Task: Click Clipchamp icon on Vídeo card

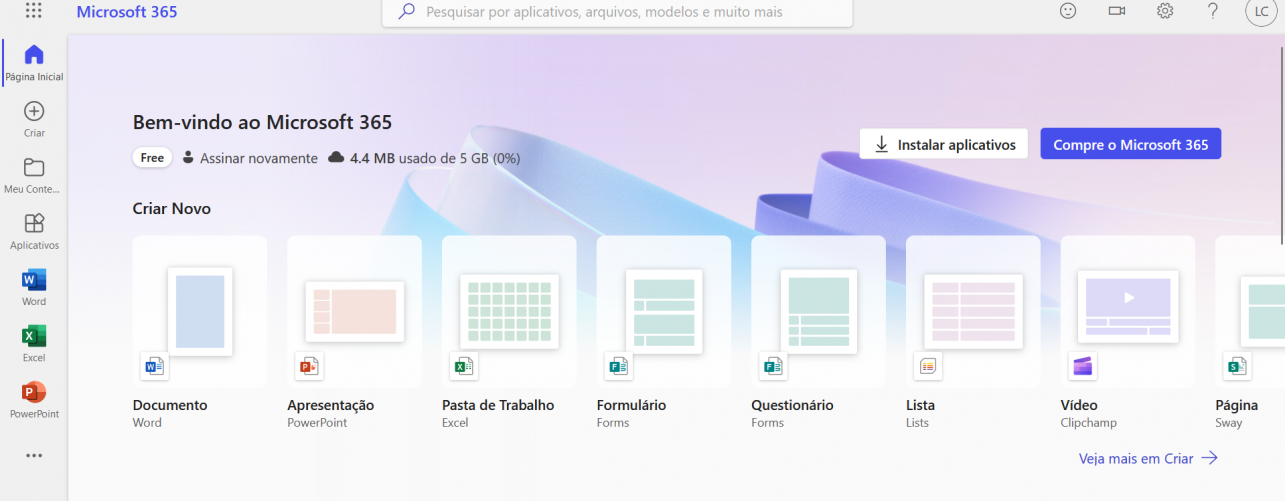Action: pos(1082,367)
